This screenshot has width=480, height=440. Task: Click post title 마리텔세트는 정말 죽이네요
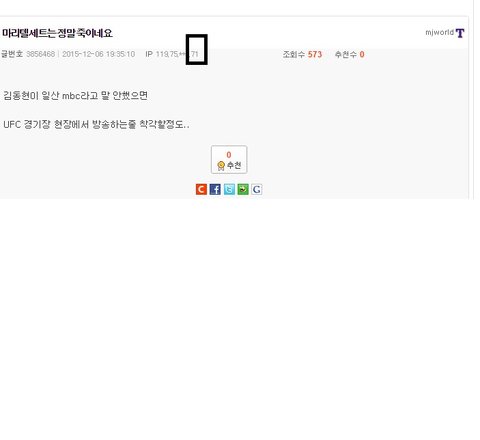(57, 33)
